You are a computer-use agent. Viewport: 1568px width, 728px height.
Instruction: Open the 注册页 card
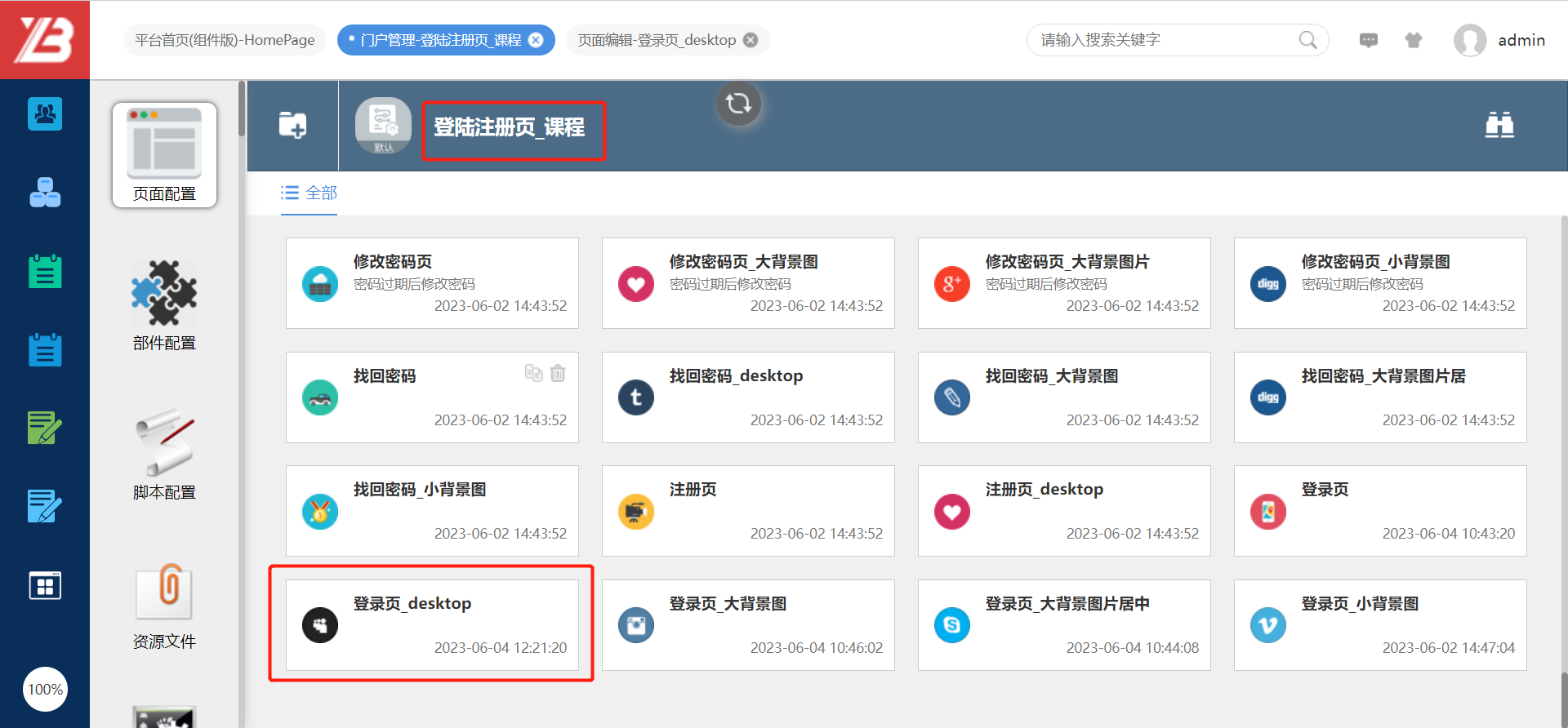748,511
